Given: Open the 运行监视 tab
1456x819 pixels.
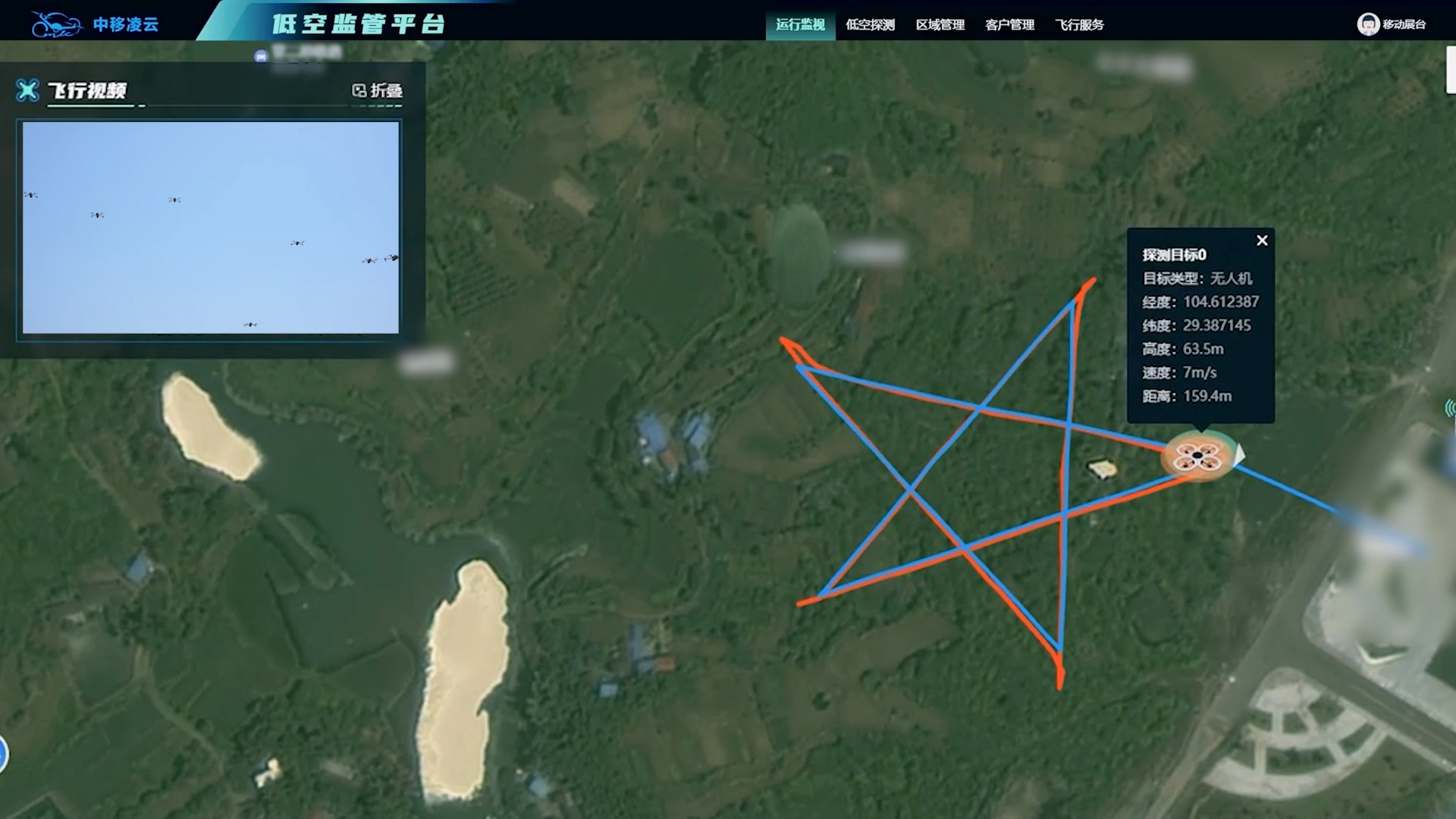Looking at the screenshot, I should tap(800, 24).
